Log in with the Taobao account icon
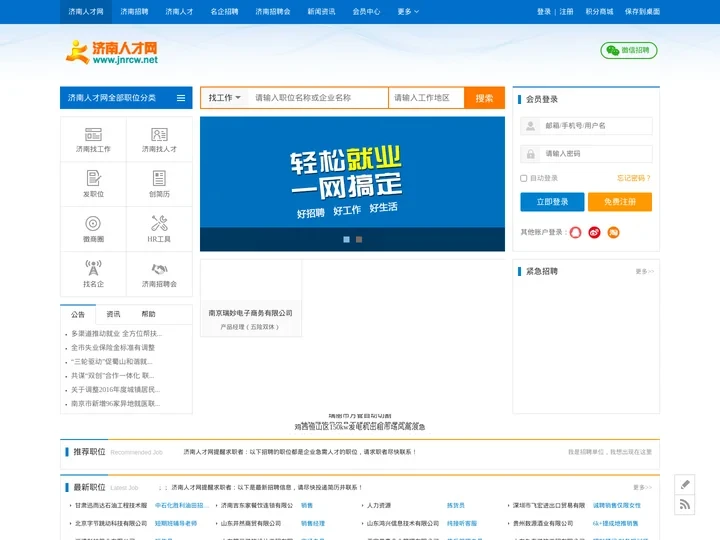The image size is (720, 540). 613,232
